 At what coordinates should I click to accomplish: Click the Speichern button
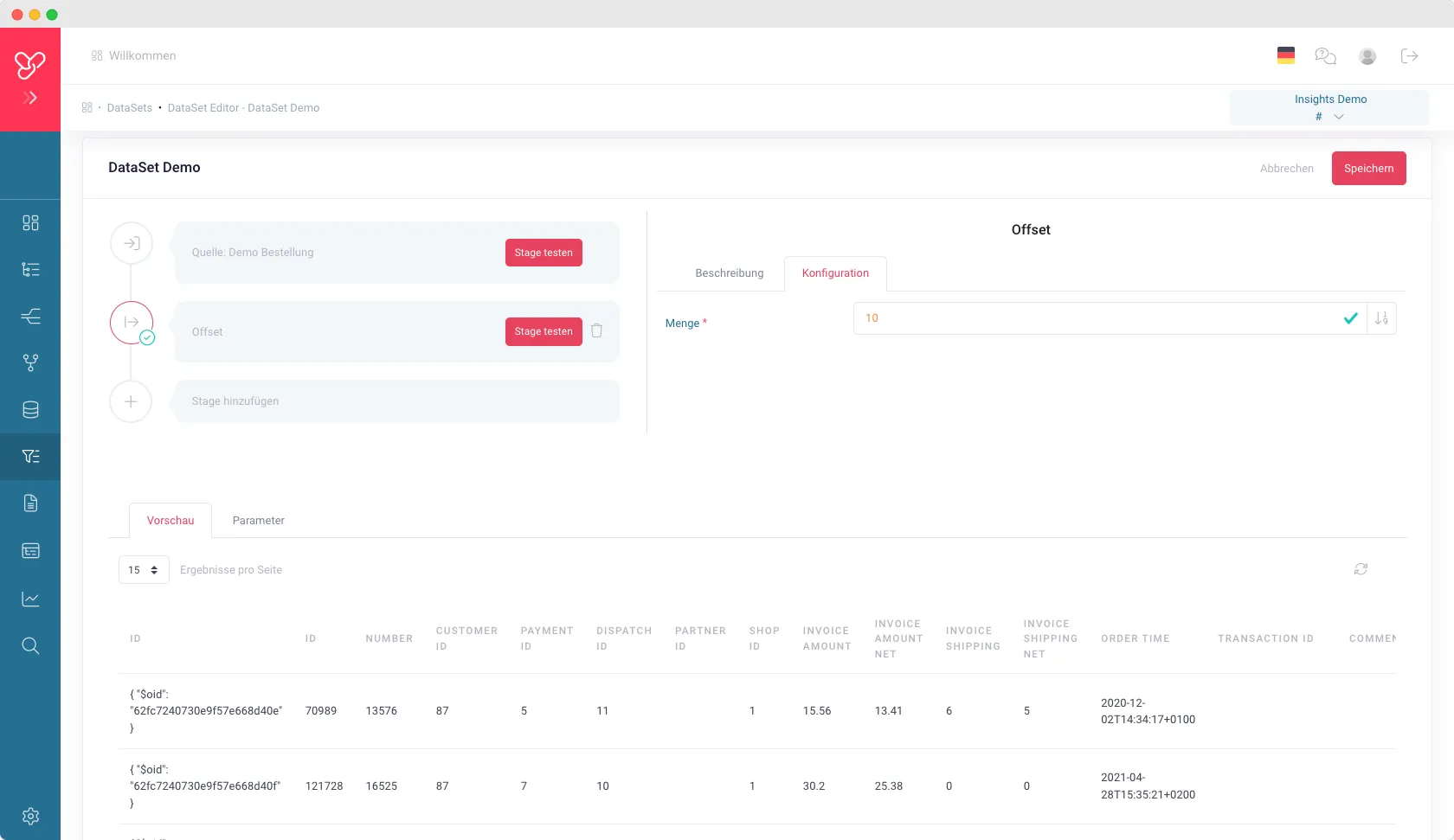1368,169
